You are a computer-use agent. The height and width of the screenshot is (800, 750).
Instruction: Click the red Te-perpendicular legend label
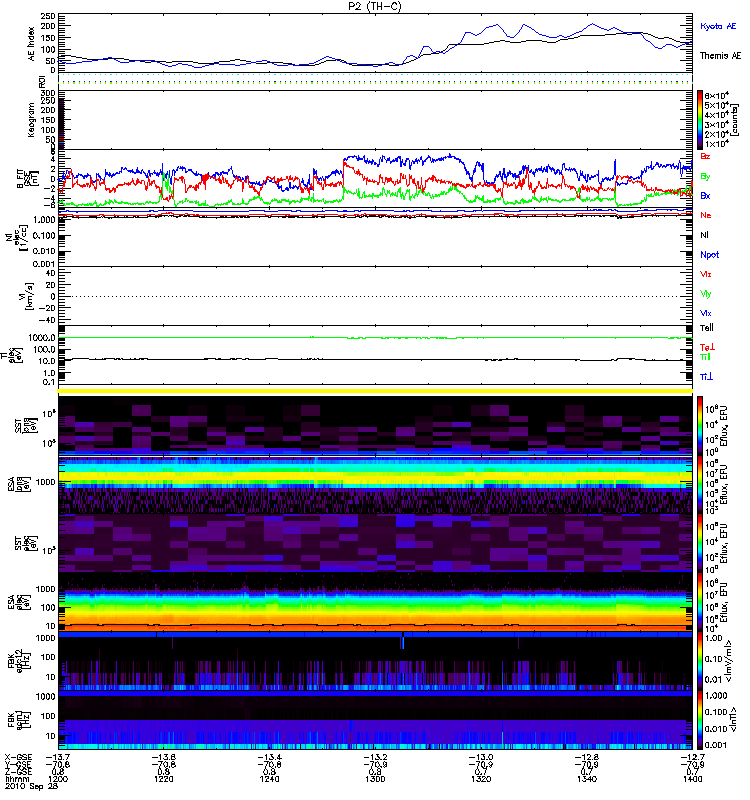pyautogui.click(x=707, y=347)
